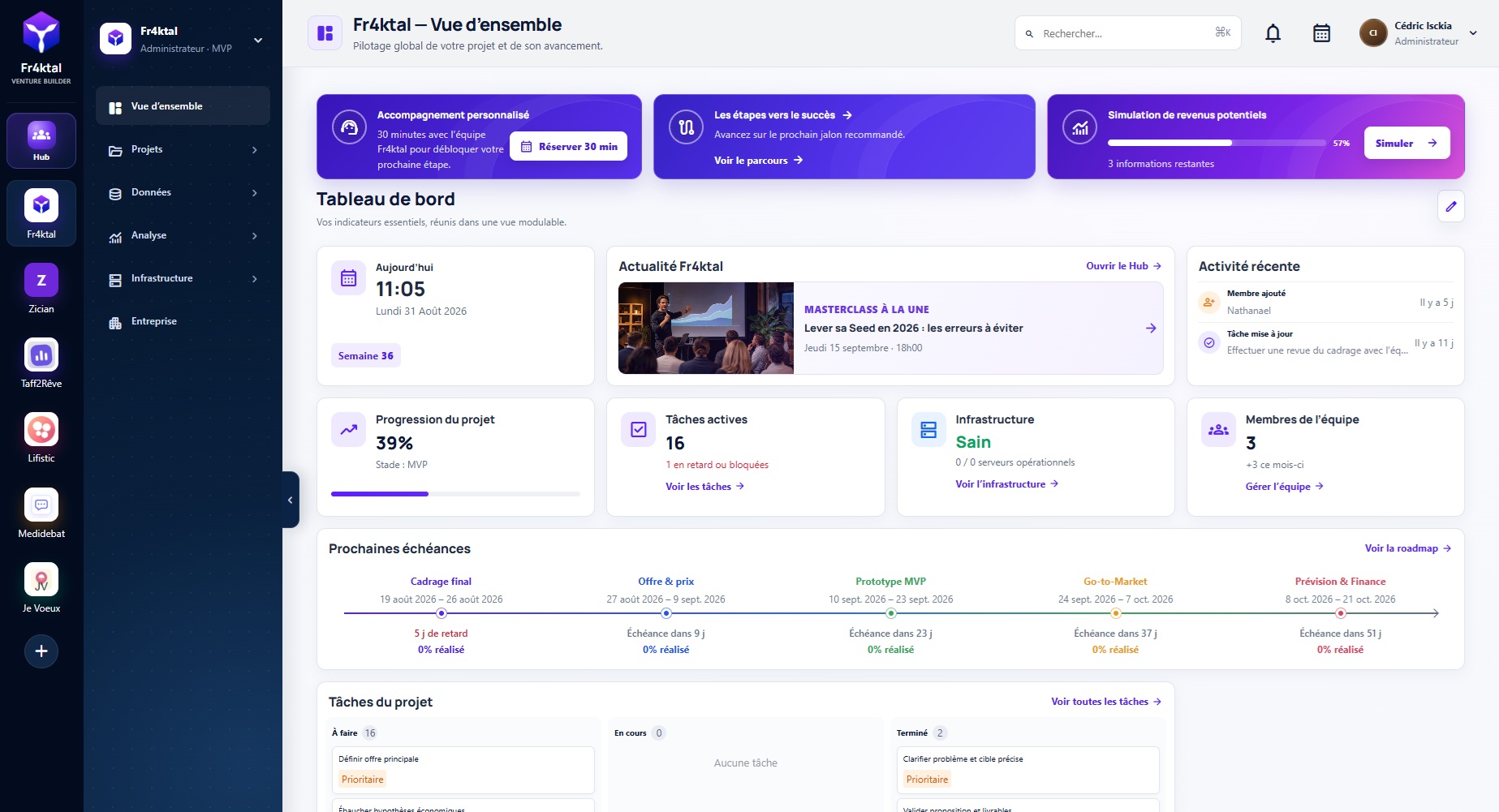
Task: Click the Ouvrir le Hub link
Action: 1124,266
